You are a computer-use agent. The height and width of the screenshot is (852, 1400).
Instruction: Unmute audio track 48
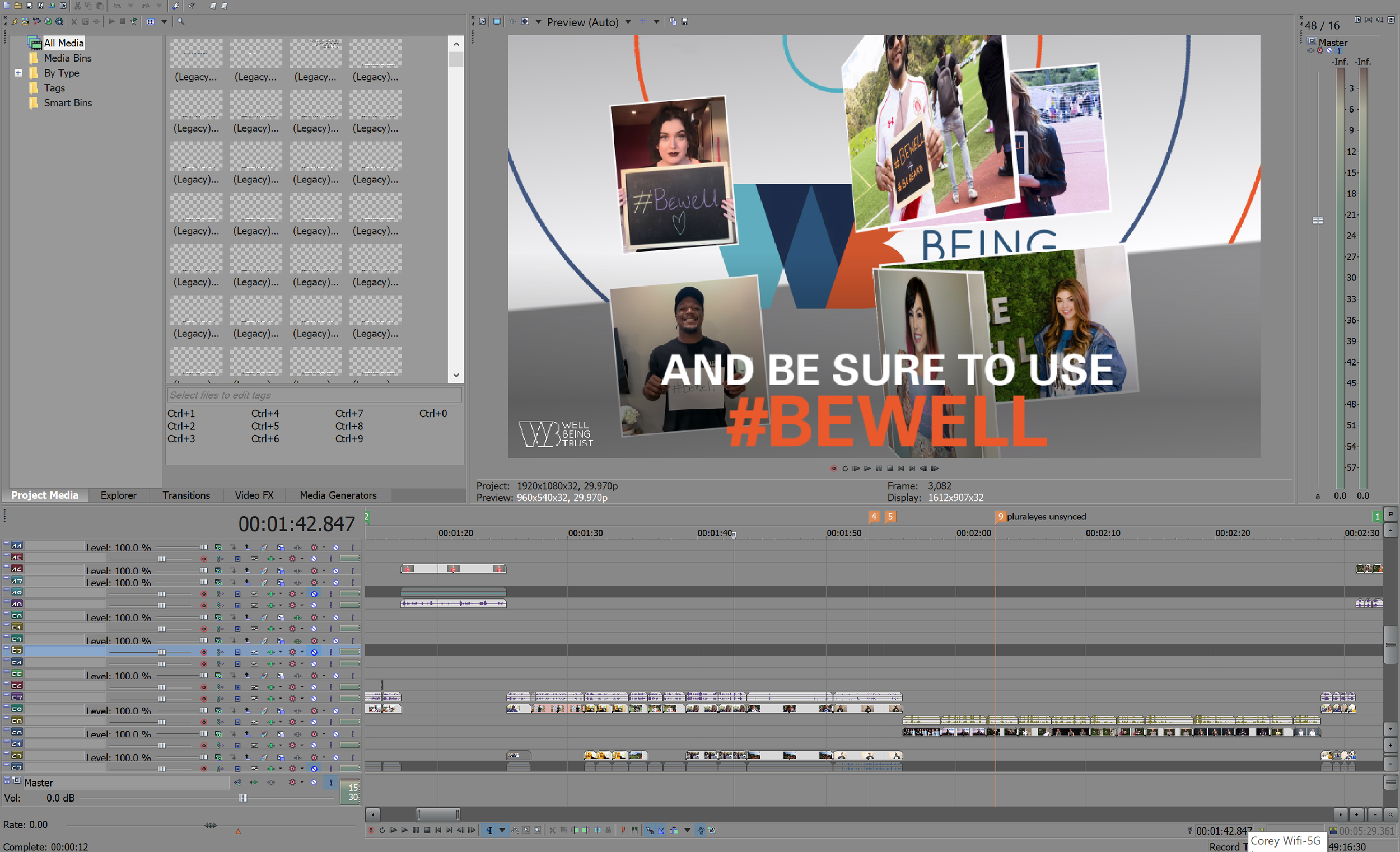(314, 593)
